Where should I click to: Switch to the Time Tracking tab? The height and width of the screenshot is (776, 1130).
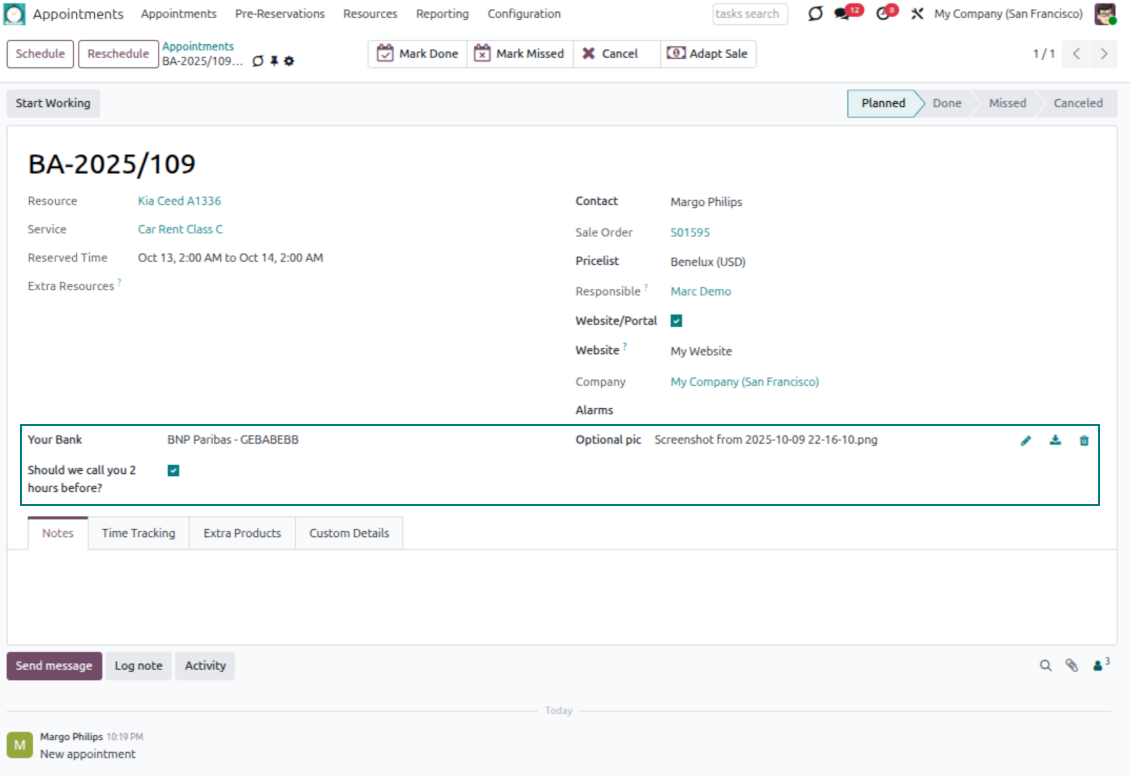138,533
